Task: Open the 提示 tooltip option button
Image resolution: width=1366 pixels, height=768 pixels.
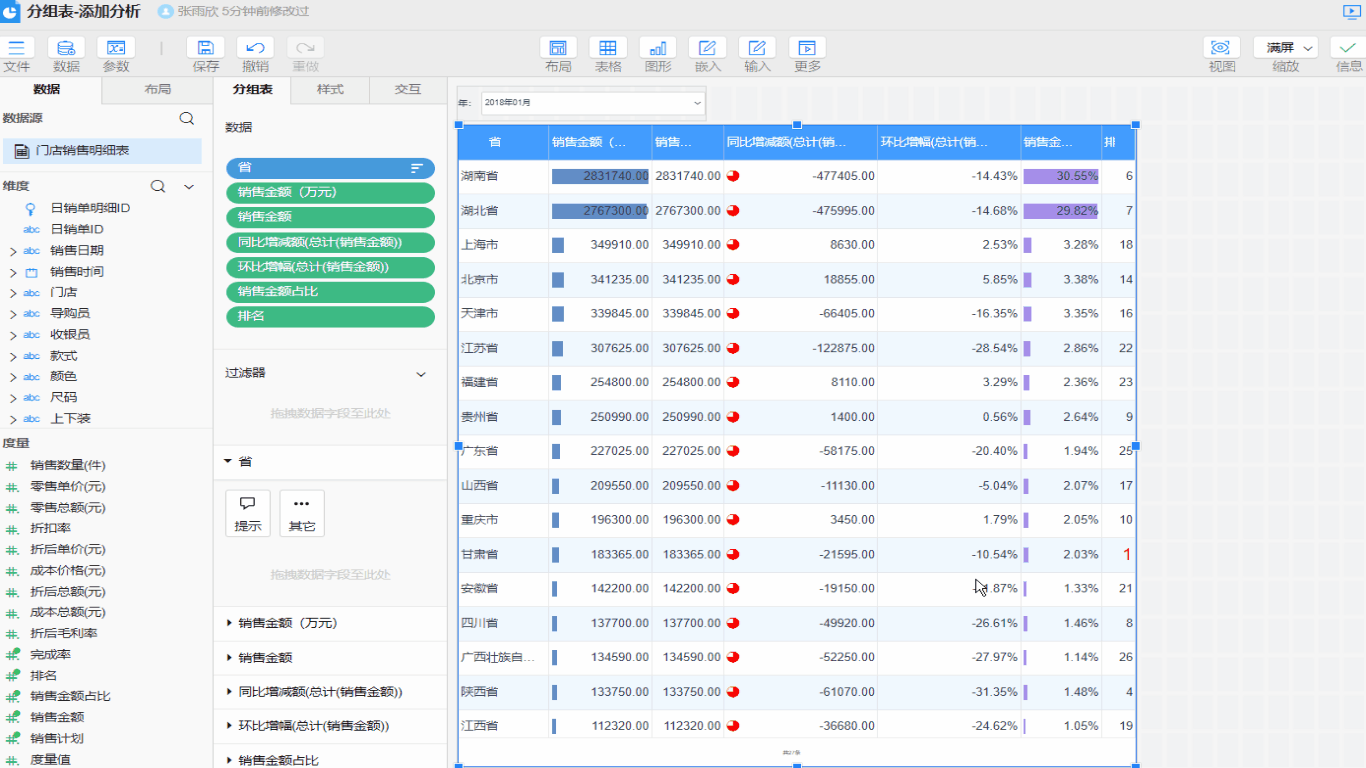Action: (x=248, y=513)
